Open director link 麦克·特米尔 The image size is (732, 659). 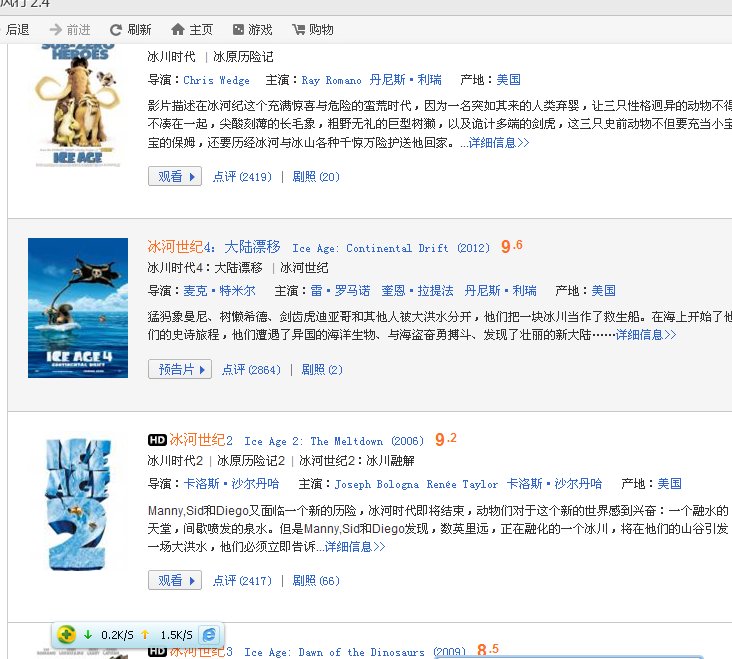click(x=219, y=291)
